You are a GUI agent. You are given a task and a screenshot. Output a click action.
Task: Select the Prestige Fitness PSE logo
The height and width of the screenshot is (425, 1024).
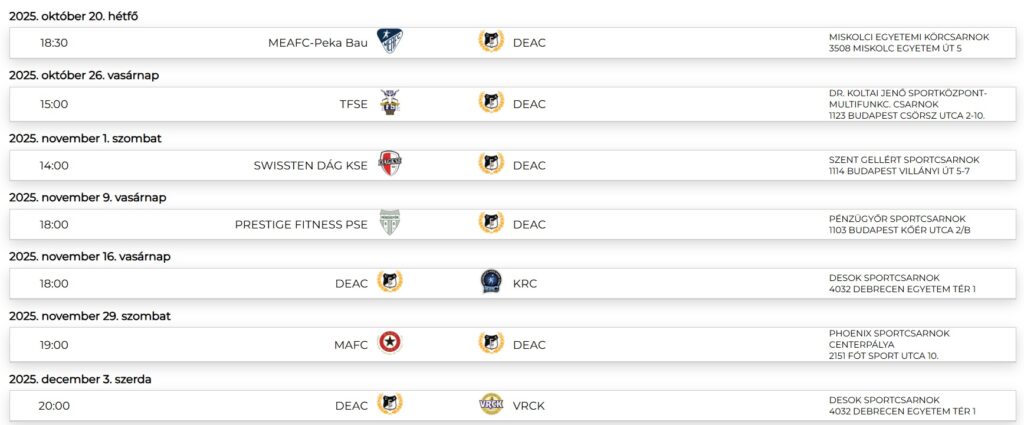click(390, 224)
